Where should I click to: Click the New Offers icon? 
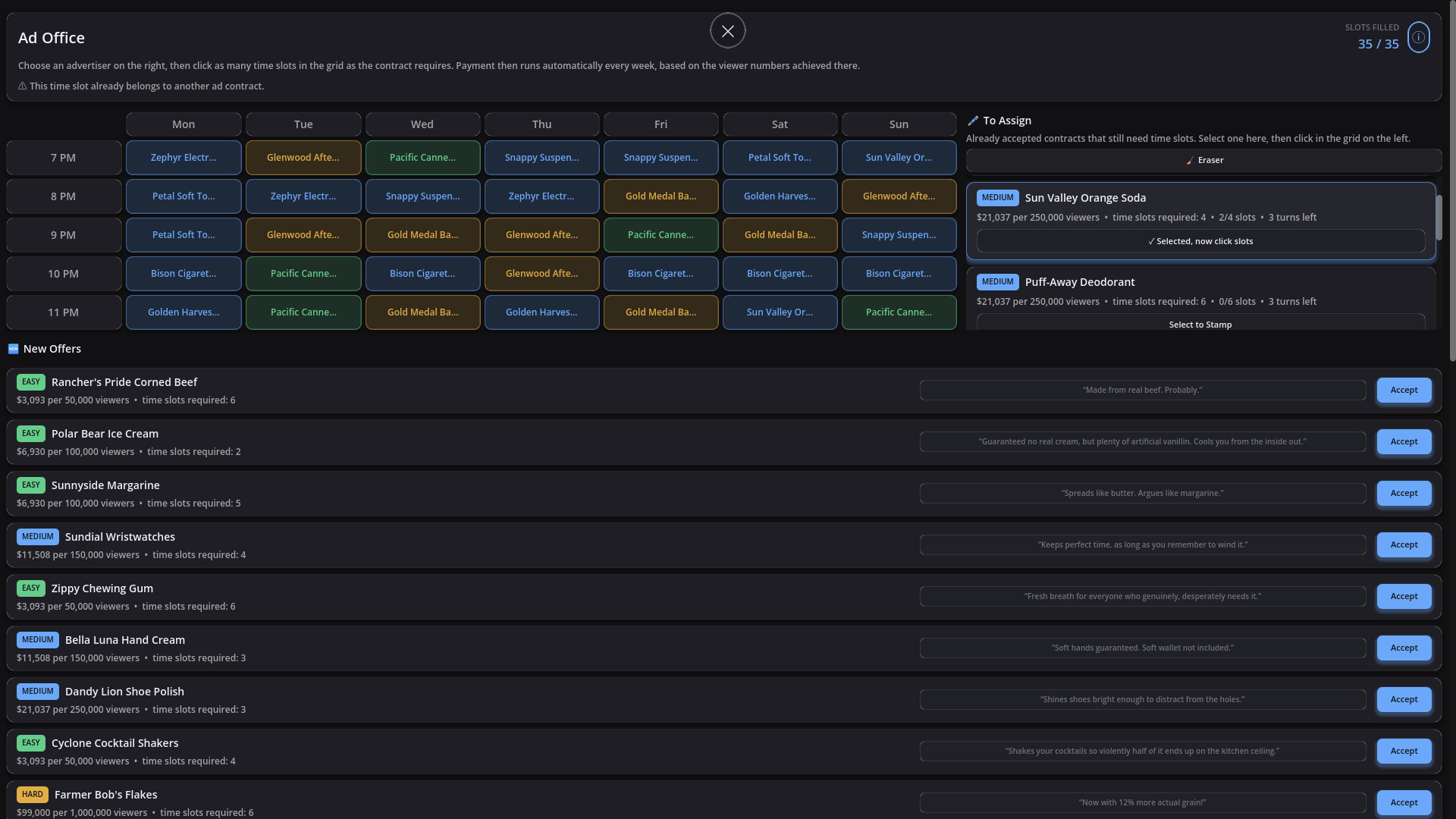pyautogui.click(x=13, y=349)
